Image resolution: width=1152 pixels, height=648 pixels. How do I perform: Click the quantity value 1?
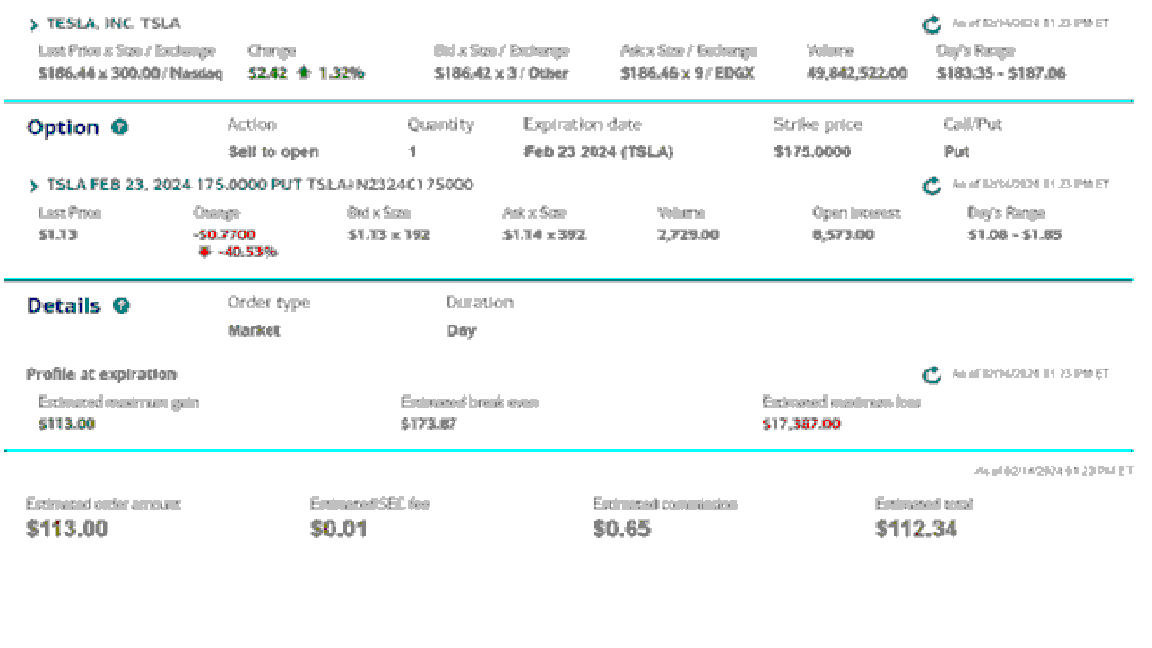point(412,152)
